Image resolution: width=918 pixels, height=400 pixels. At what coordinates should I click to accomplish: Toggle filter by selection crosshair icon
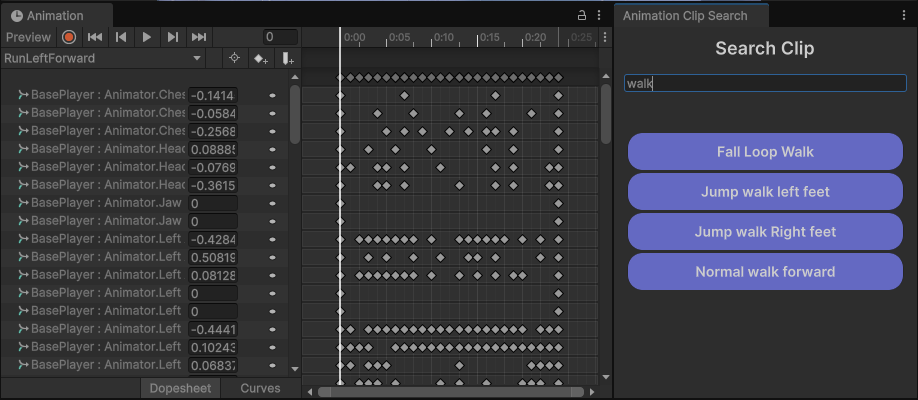tap(235, 59)
